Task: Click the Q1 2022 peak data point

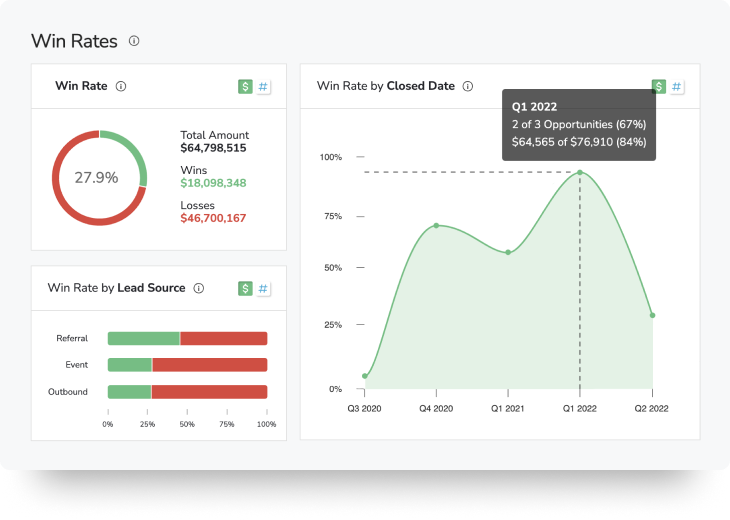Action: click(580, 172)
